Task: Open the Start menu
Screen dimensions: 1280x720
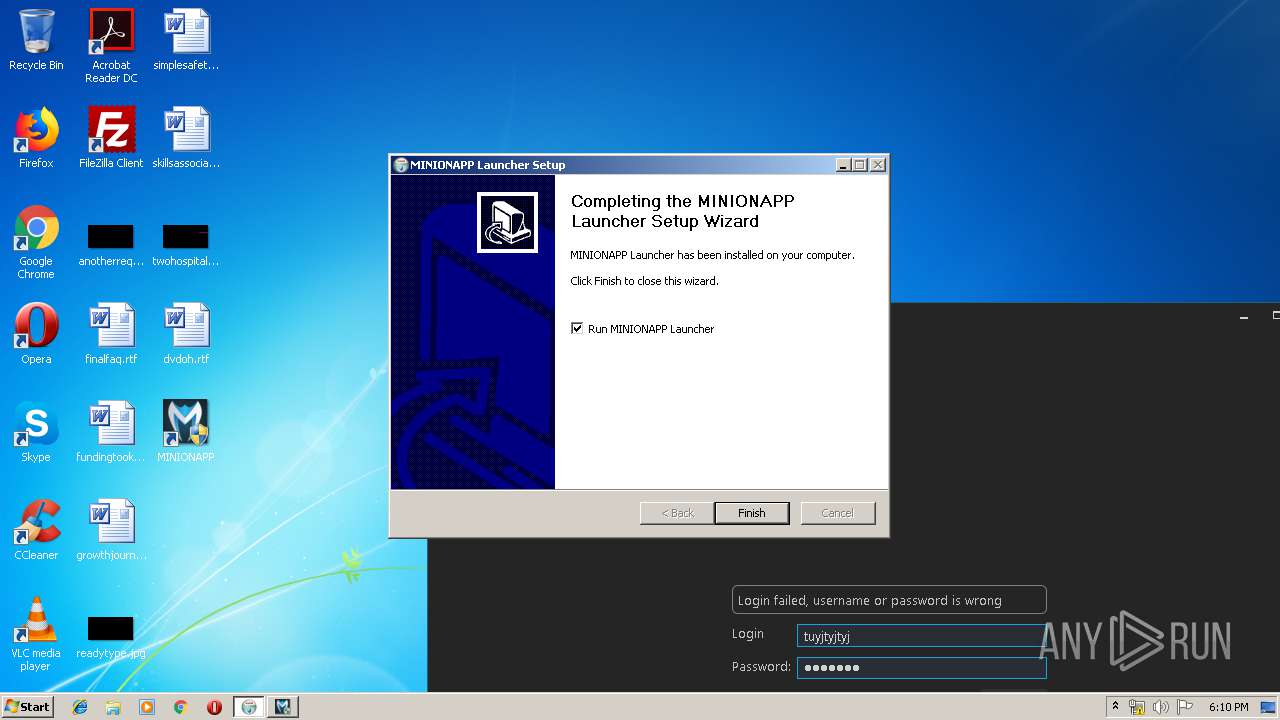Action: point(27,707)
